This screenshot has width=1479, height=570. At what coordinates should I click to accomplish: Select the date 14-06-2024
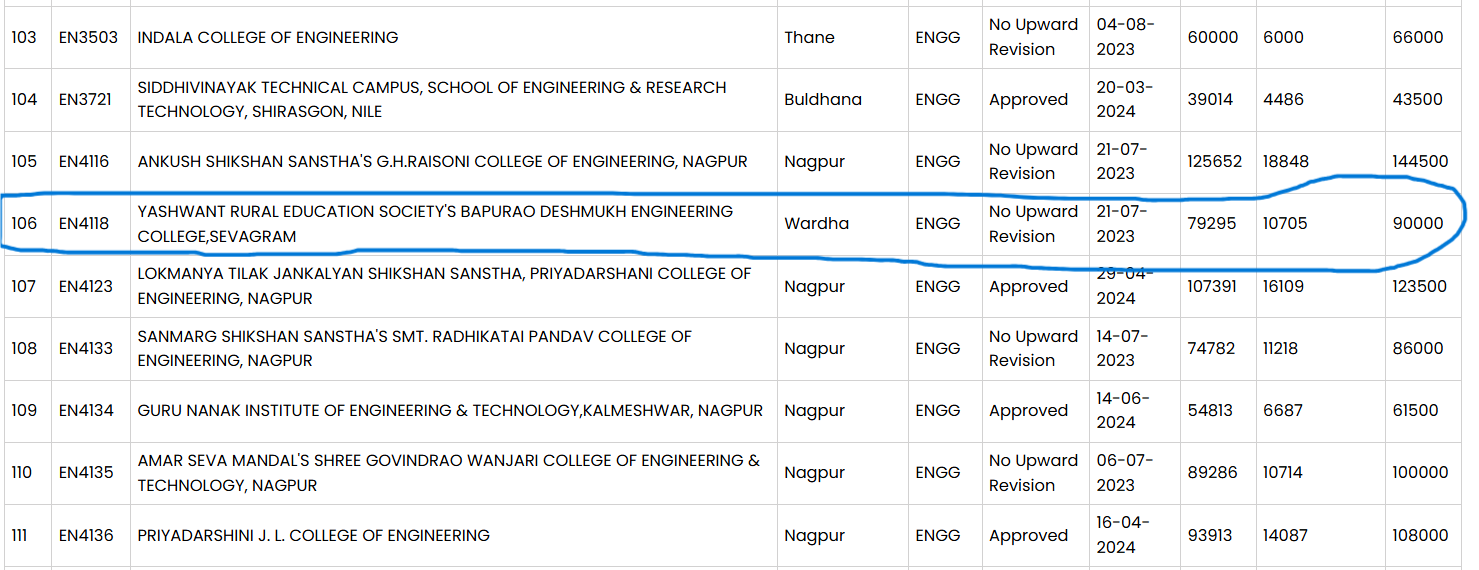[x=1124, y=411]
